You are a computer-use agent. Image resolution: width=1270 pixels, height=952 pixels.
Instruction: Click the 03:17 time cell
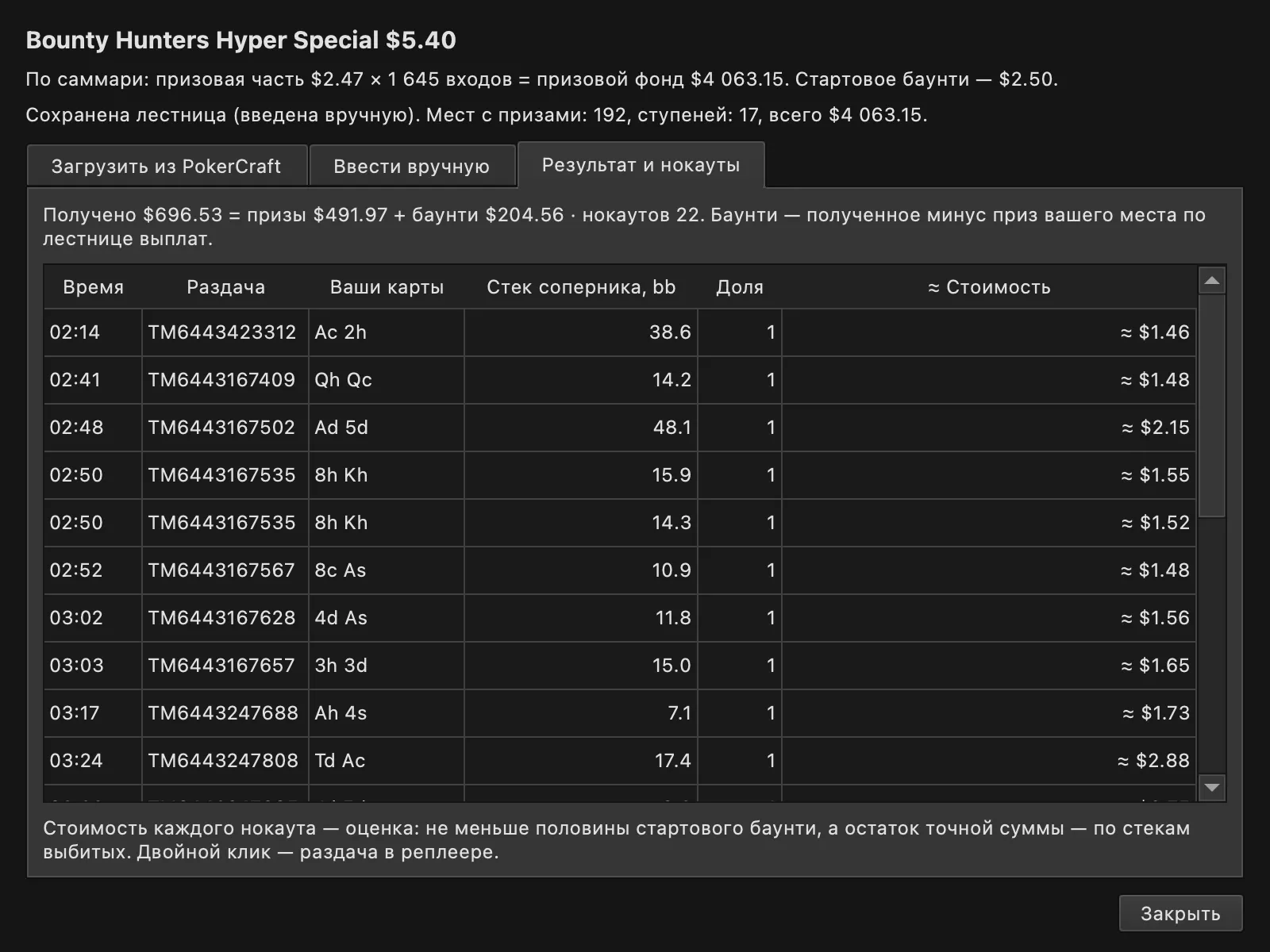coord(94,713)
